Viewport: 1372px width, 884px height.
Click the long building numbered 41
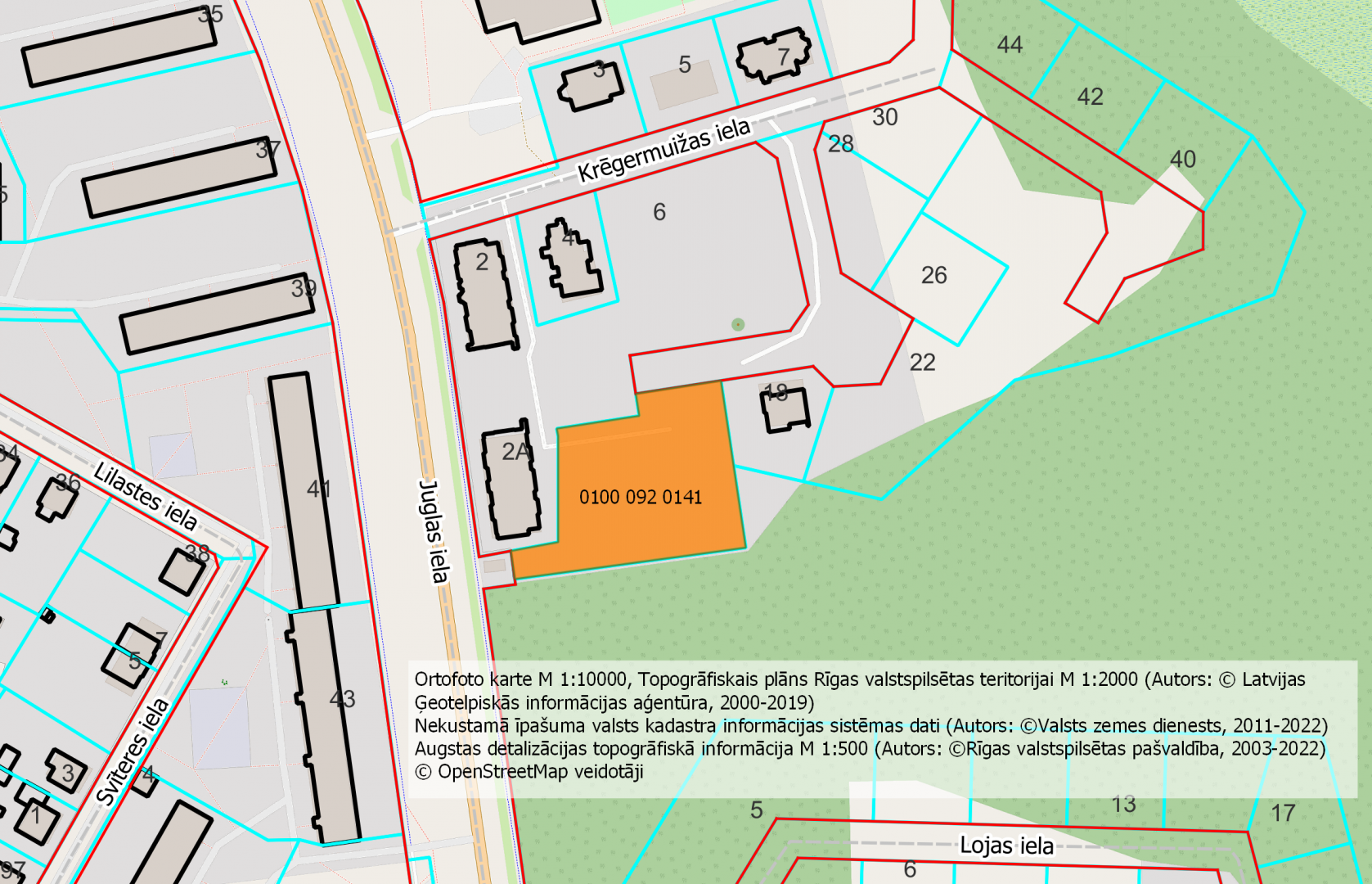[303, 491]
